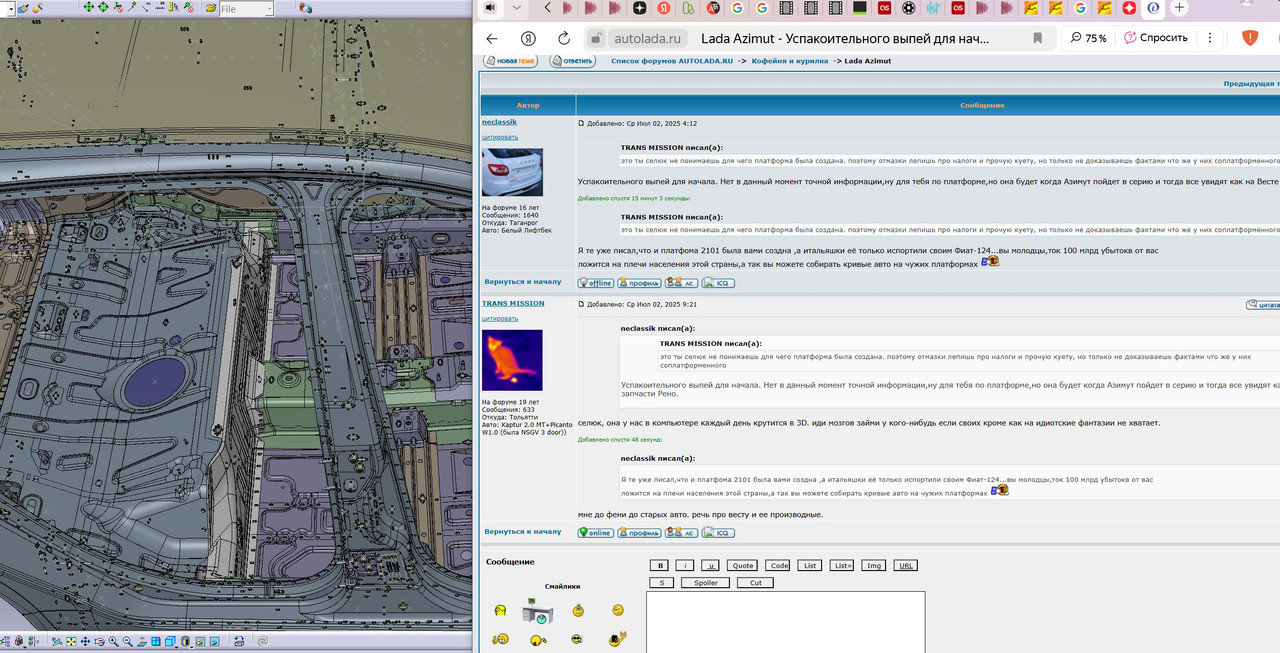Toggle the bookmark flag in address bar
The width and height of the screenshot is (1280, 653).
[x=1038, y=38]
